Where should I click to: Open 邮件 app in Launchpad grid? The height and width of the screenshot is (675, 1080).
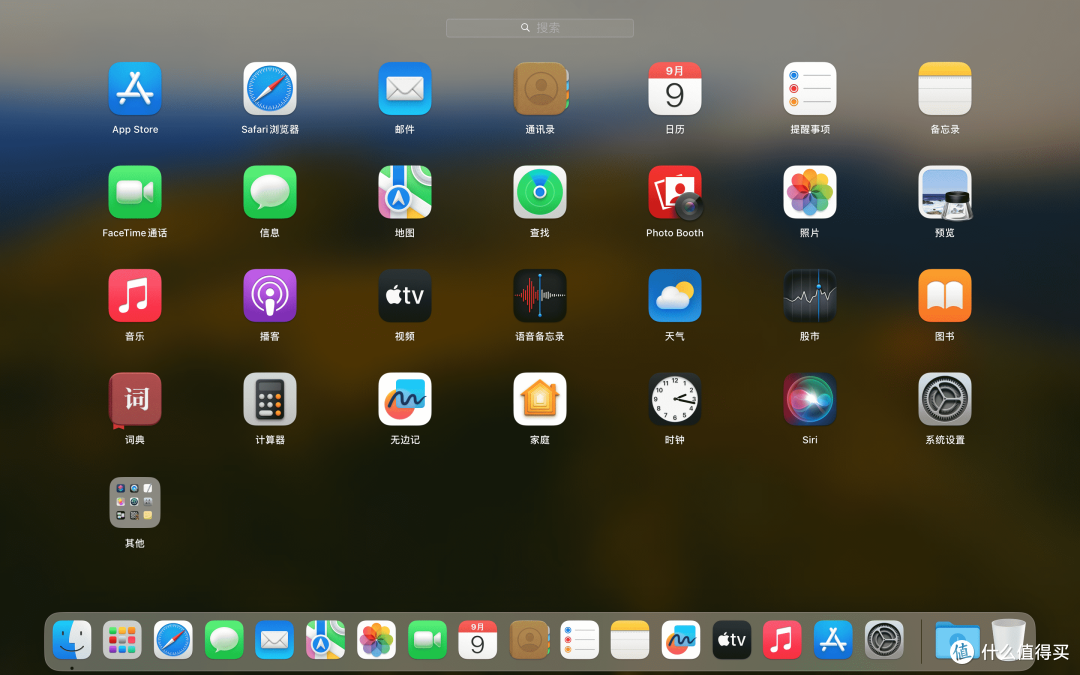405,89
